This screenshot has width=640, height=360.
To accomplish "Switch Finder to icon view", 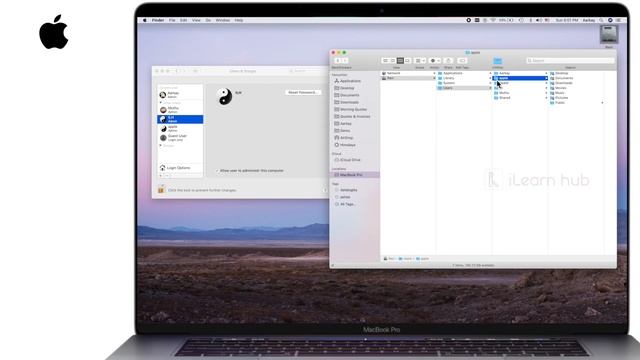I will pyautogui.click(x=385, y=60).
